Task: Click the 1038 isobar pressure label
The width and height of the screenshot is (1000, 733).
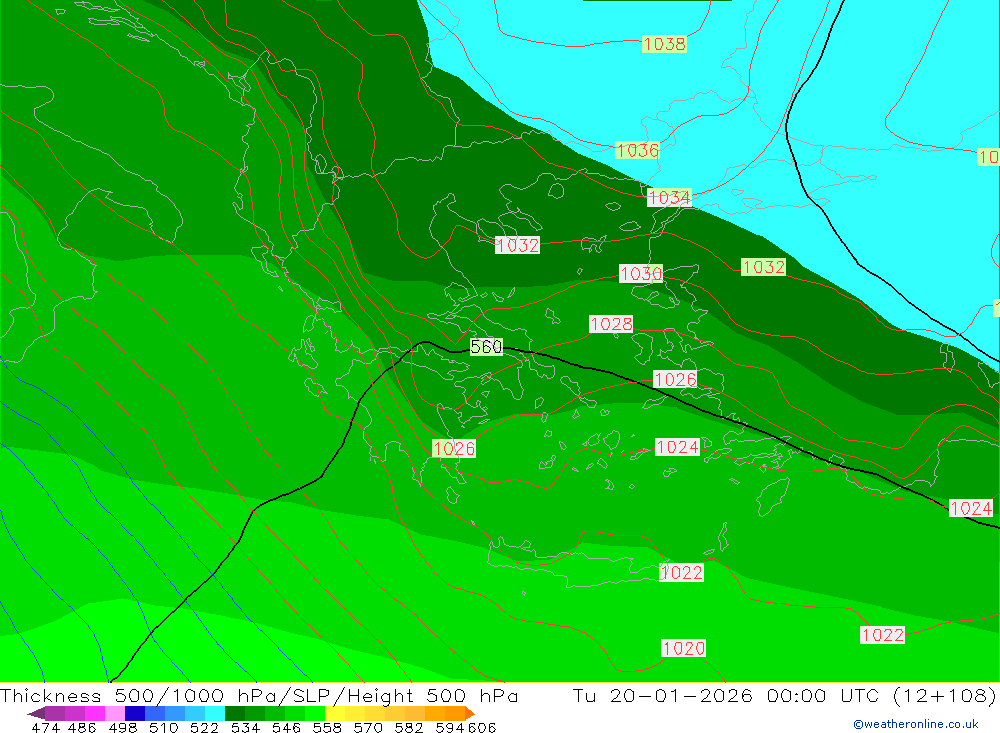Action: [x=664, y=44]
